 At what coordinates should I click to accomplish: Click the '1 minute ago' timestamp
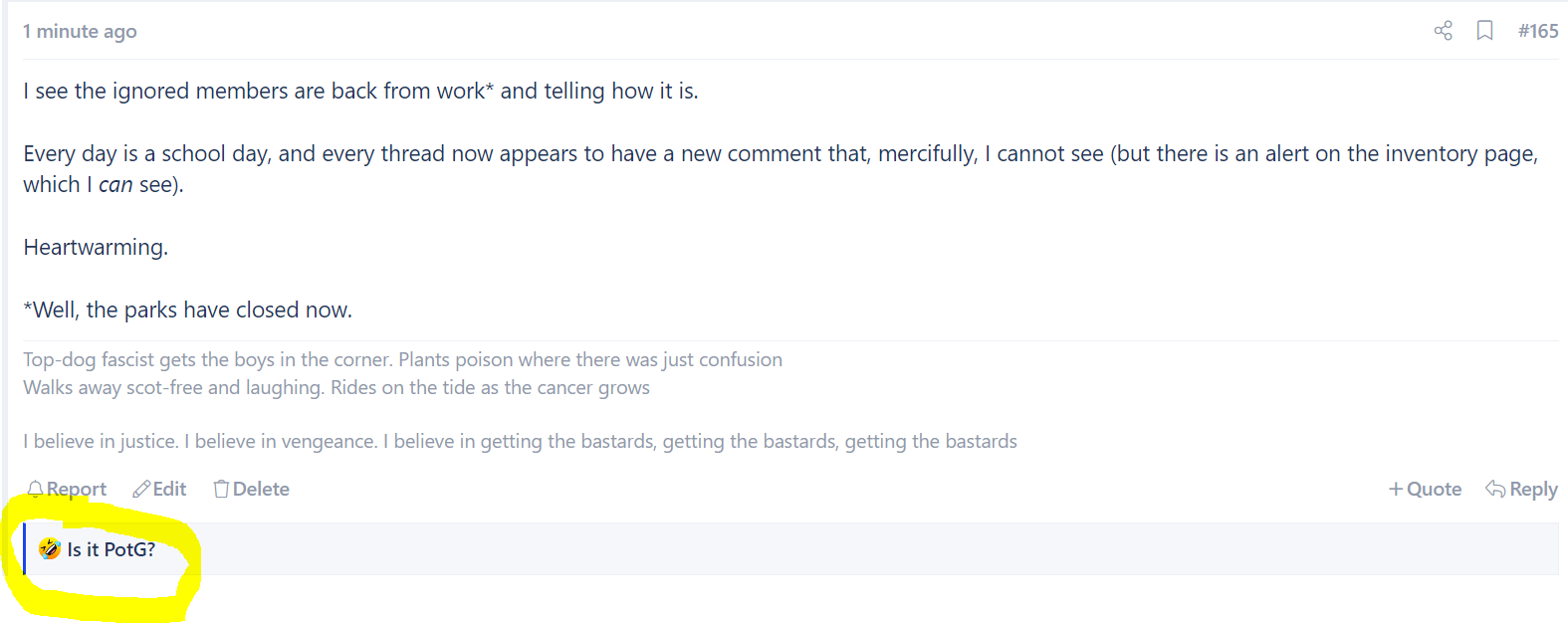pyautogui.click(x=80, y=31)
